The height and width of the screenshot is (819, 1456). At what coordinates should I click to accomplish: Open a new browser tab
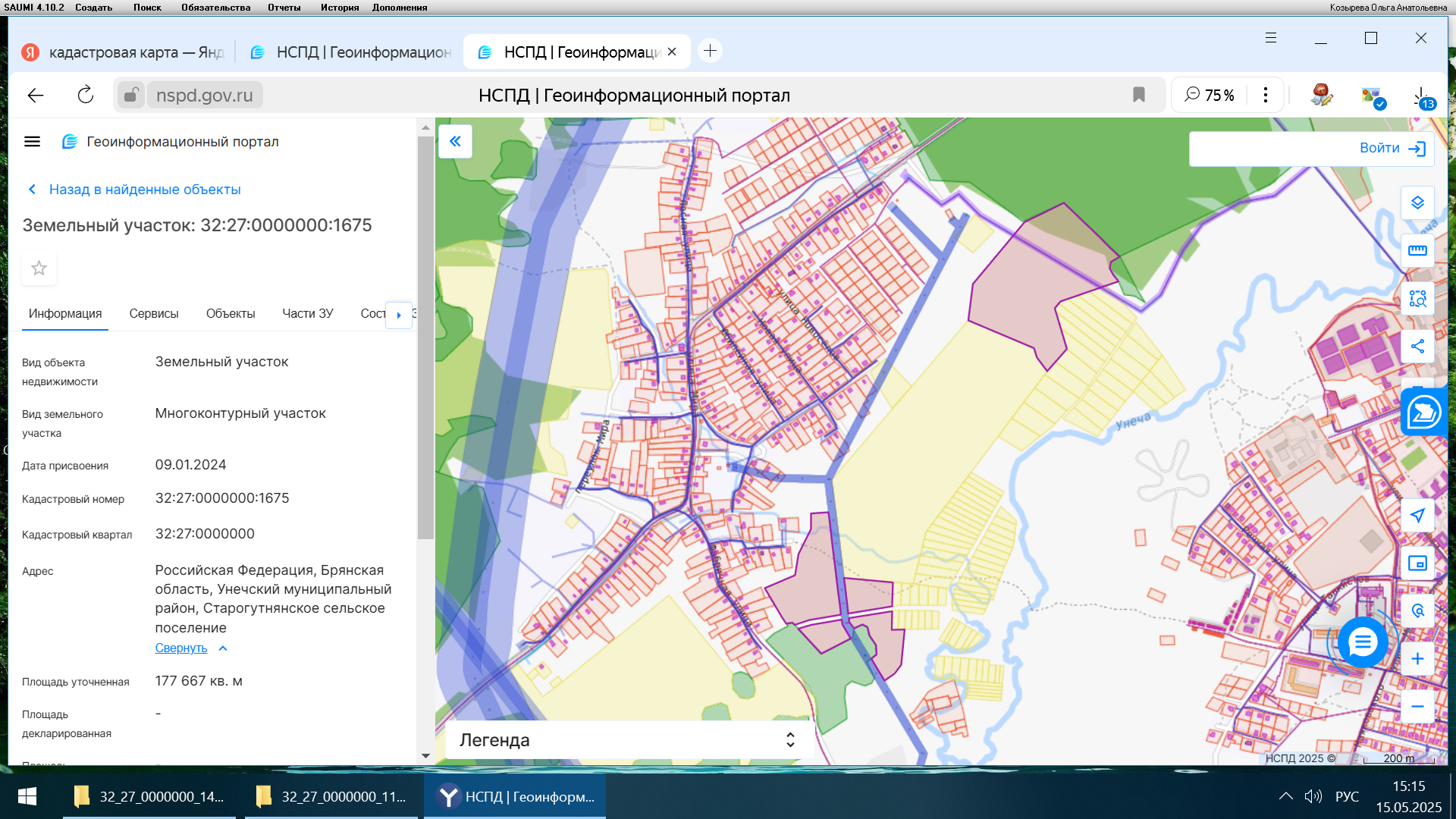click(x=710, y=51)
